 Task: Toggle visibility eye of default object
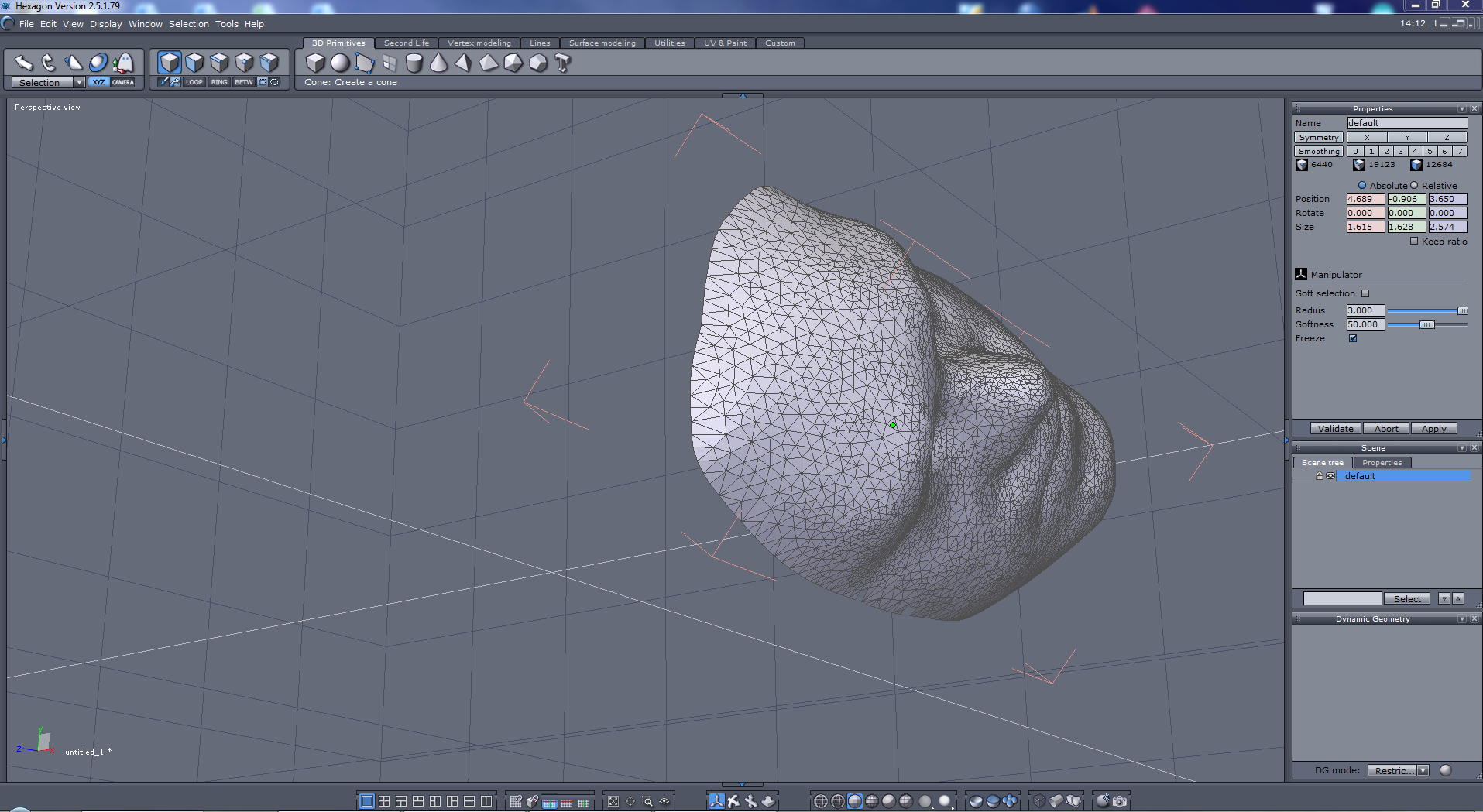(1330, 476)
